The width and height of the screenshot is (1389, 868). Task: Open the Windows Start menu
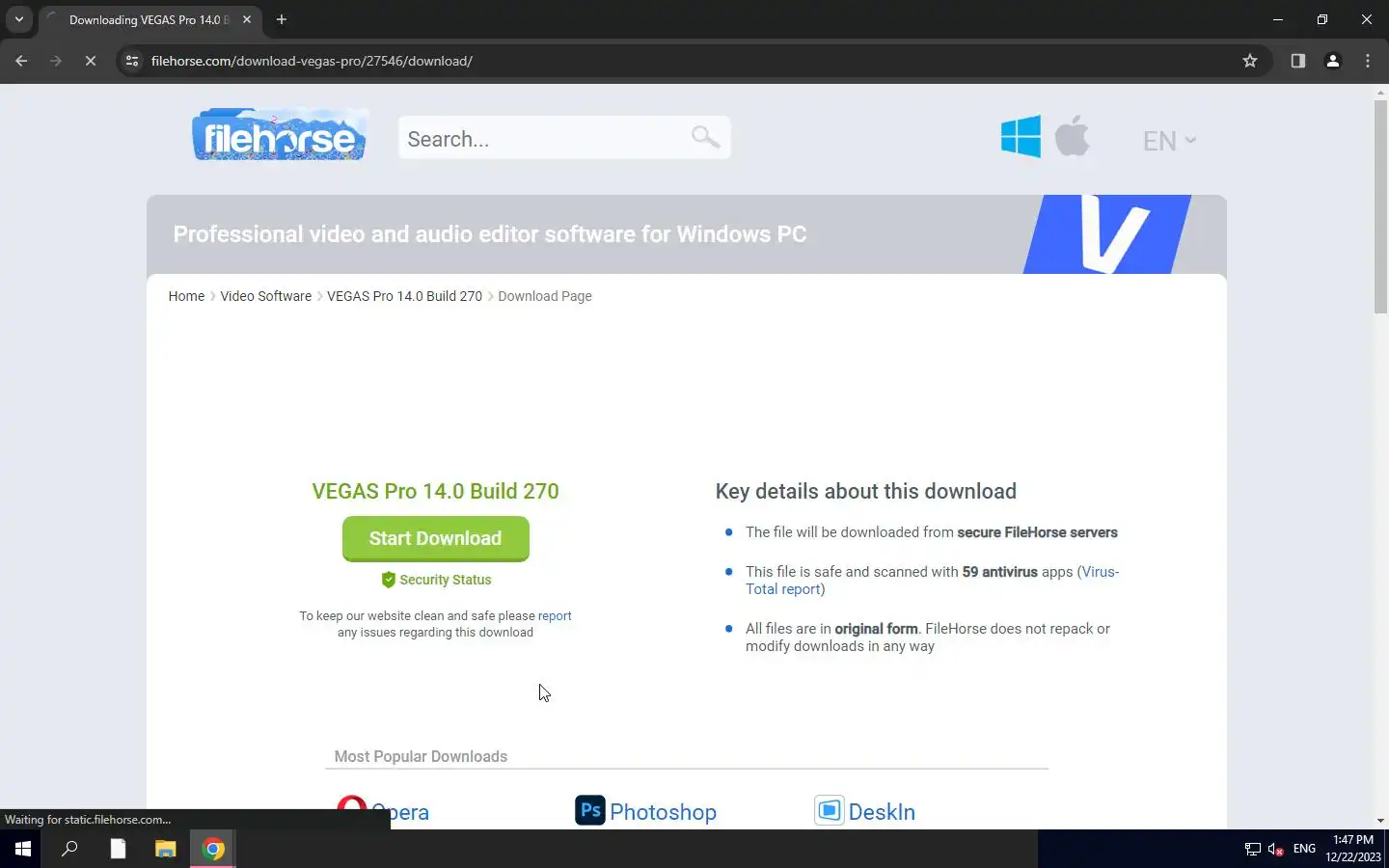point(23,849)
